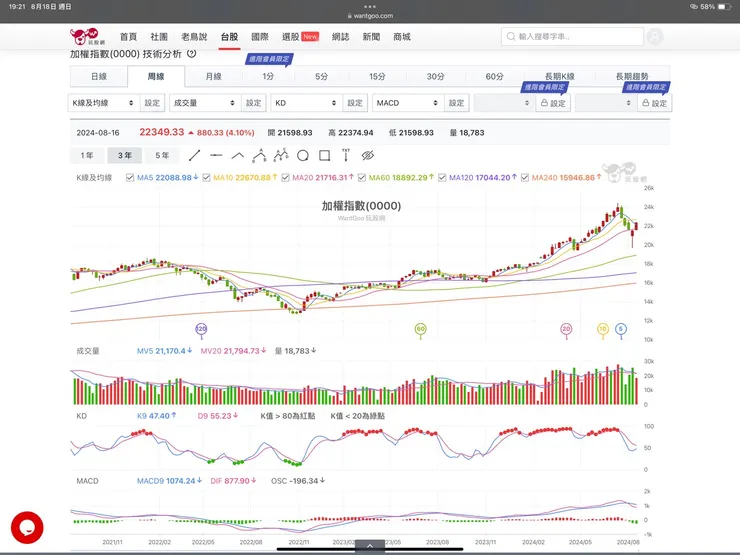This screenshot has width=740, height=555.
Task: Click 設定 beside MACD dropdown
Action: pos(457,103)
